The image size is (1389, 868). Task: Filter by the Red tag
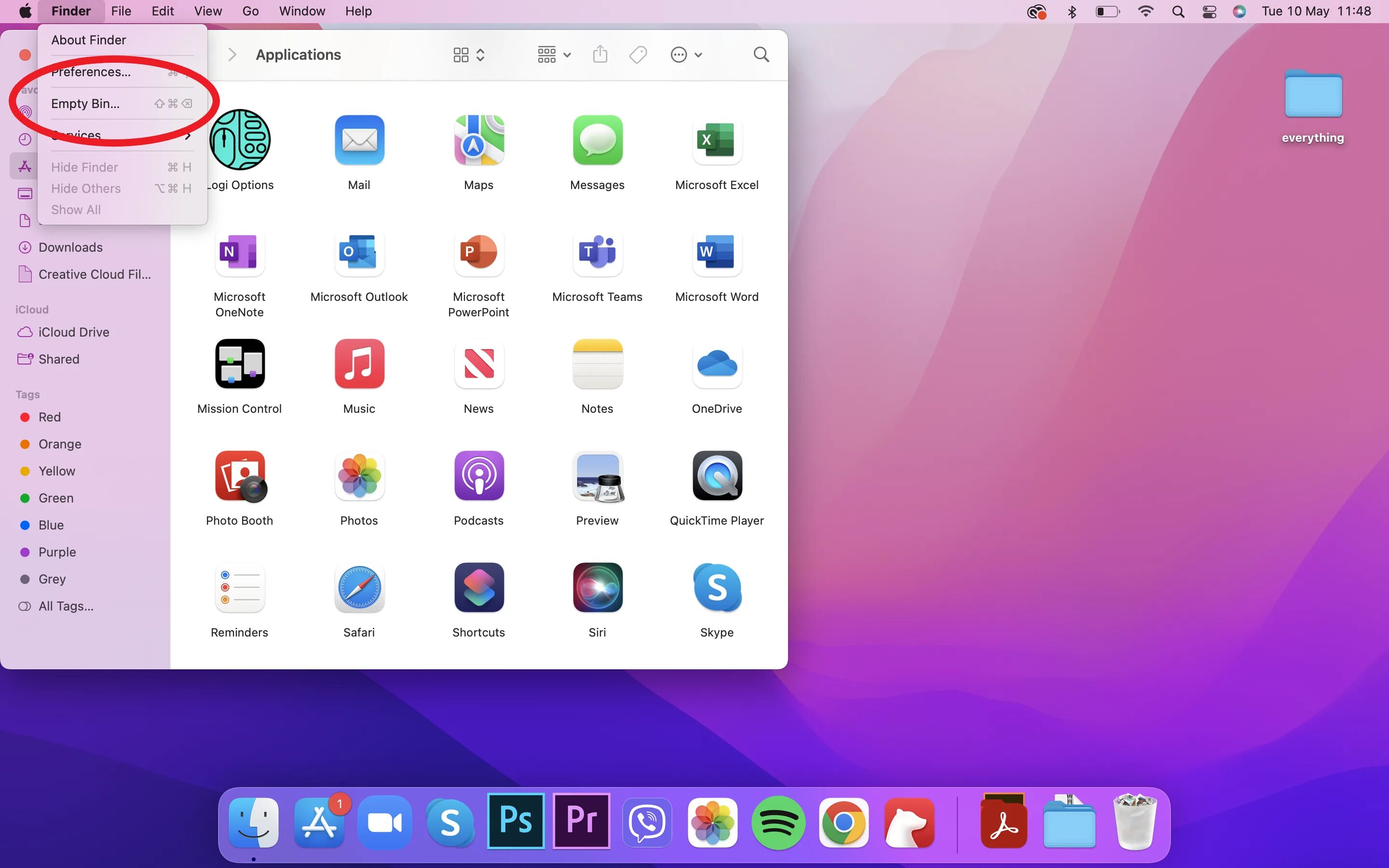click(x=49, y=417)
